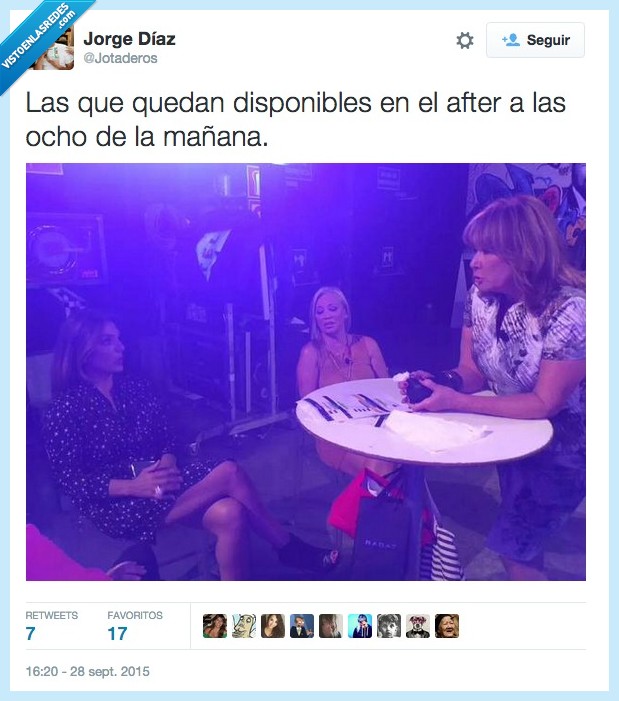Click the blue-toned sixth avatar

[360, 625]
